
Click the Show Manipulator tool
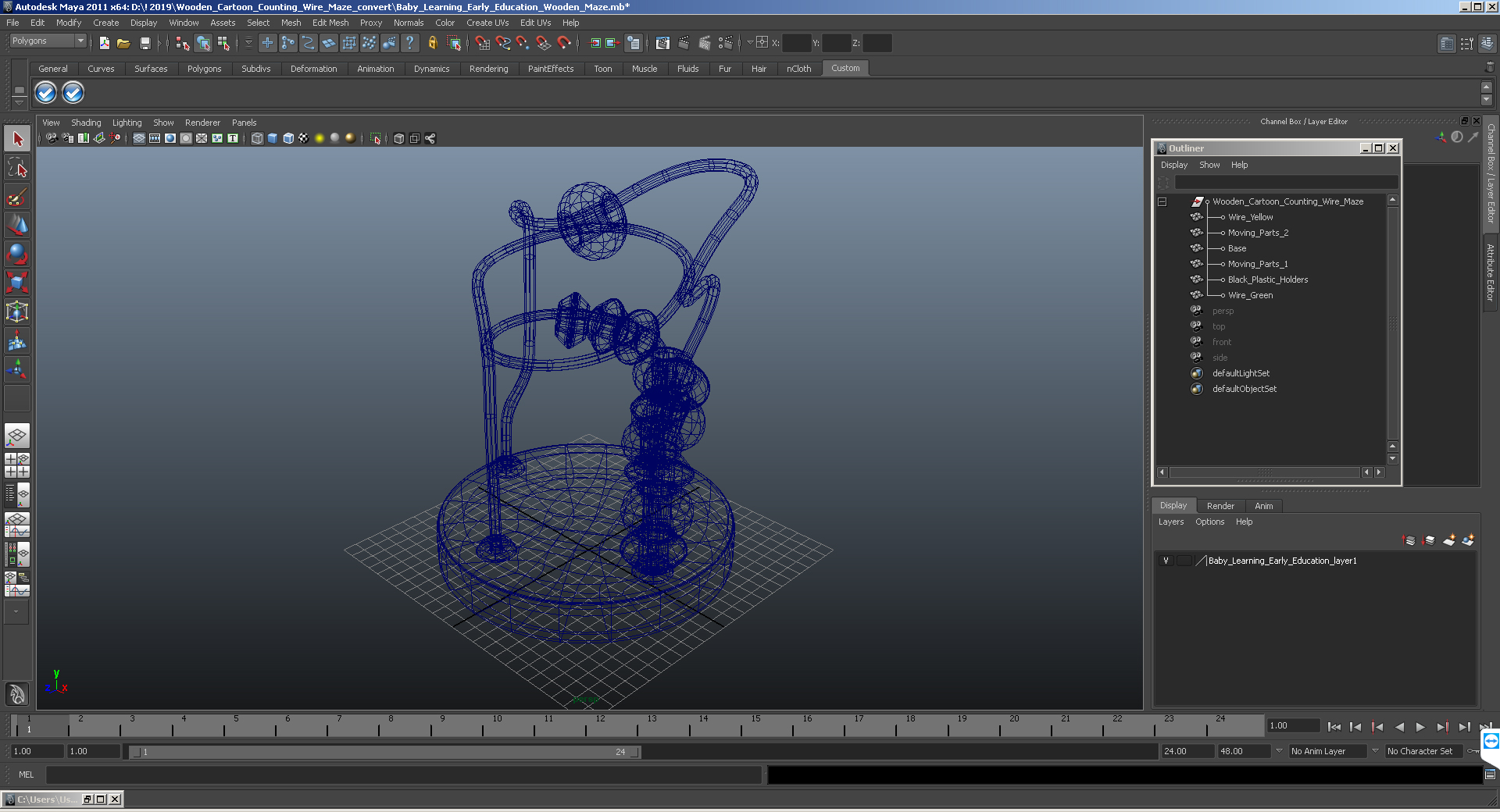(x=17, y=369)
